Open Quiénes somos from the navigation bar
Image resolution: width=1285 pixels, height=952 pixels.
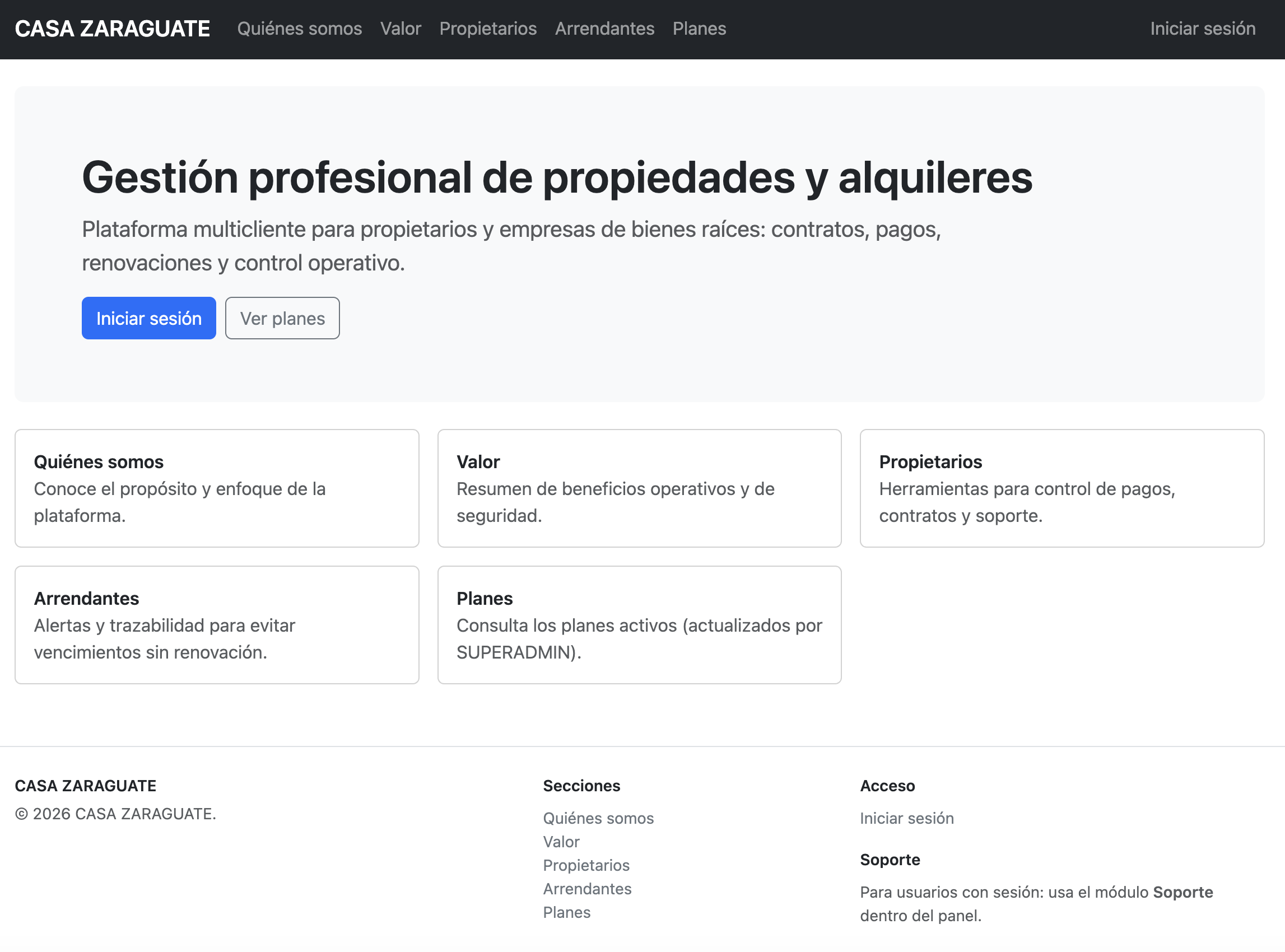(300, 28)
